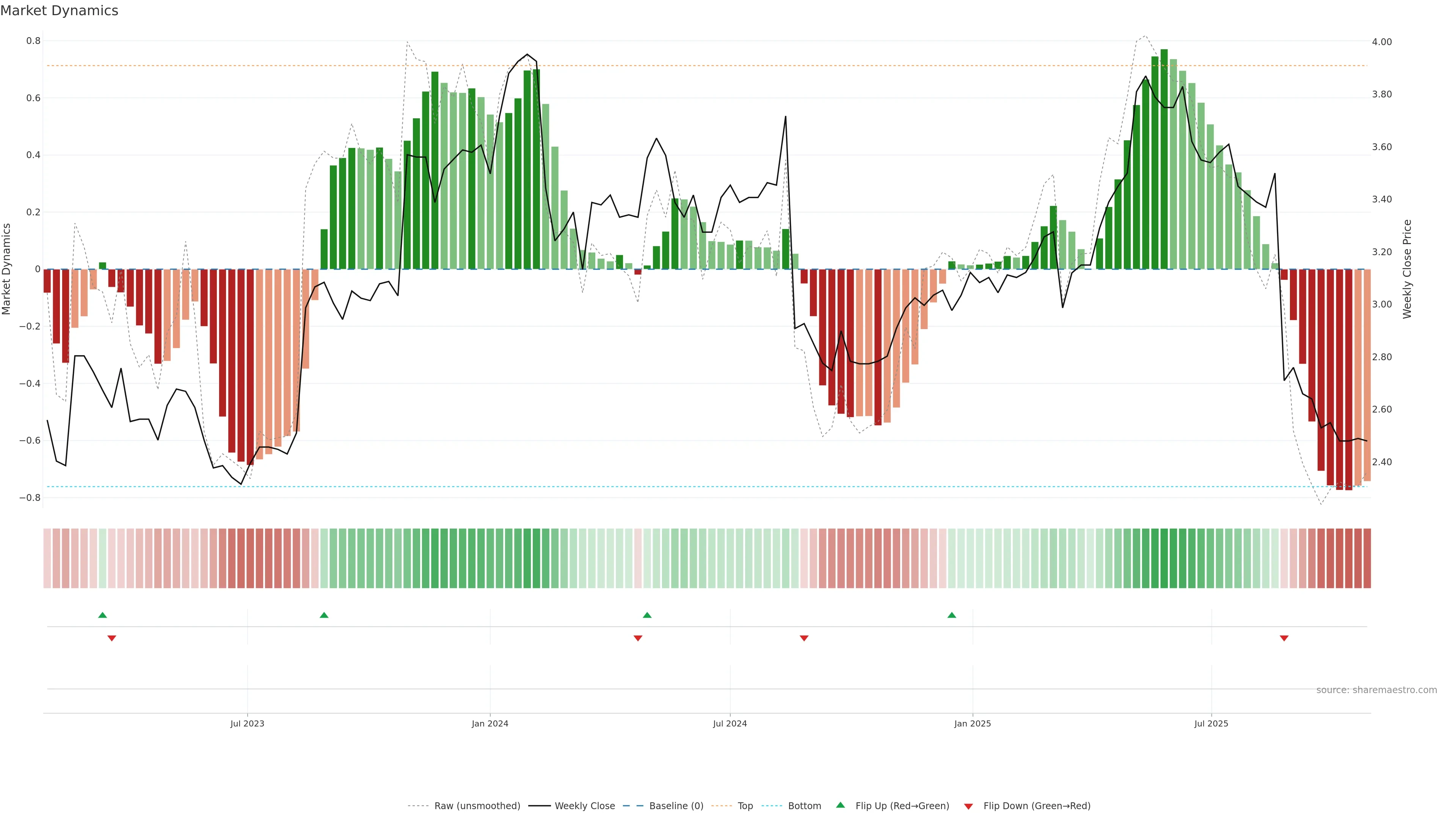Click the Jul 2025 x-axis label

tap(1211, 723)
